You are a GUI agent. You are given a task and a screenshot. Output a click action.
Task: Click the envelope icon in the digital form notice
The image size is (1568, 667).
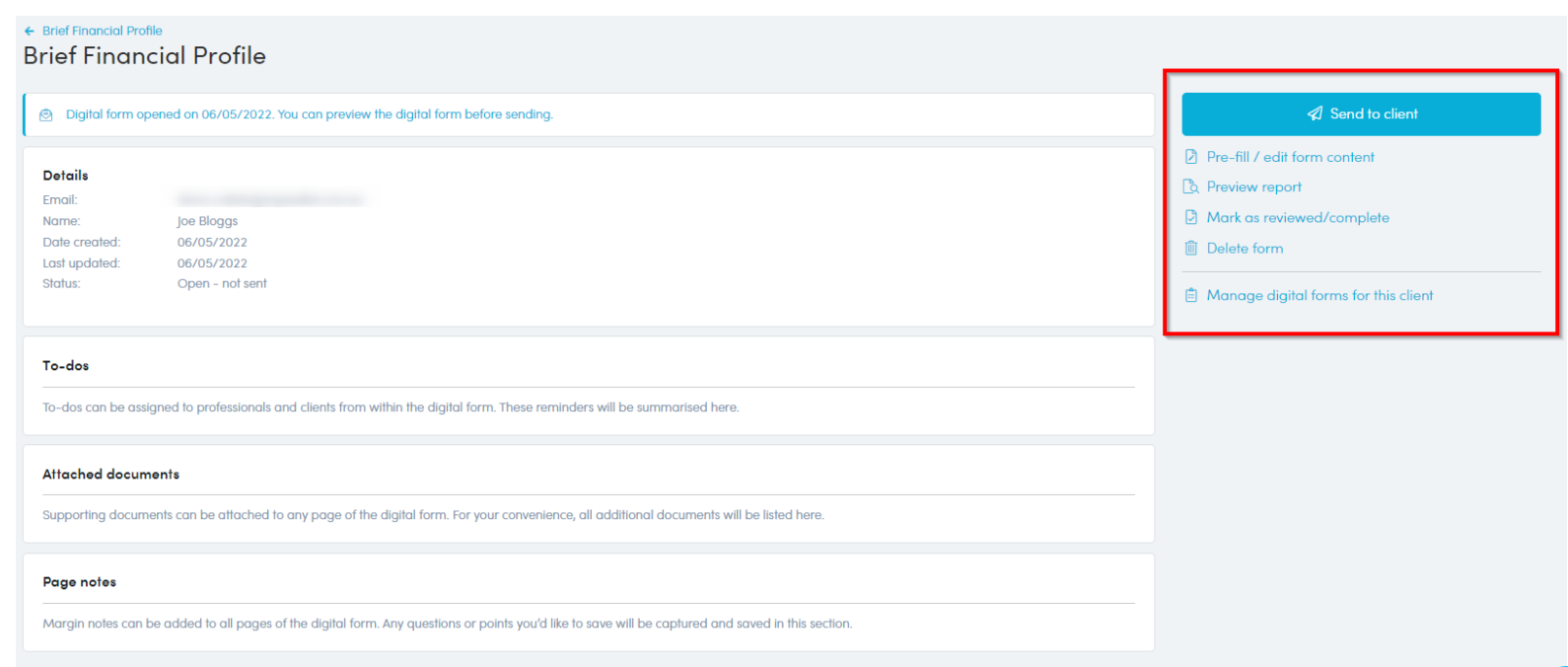45,115
